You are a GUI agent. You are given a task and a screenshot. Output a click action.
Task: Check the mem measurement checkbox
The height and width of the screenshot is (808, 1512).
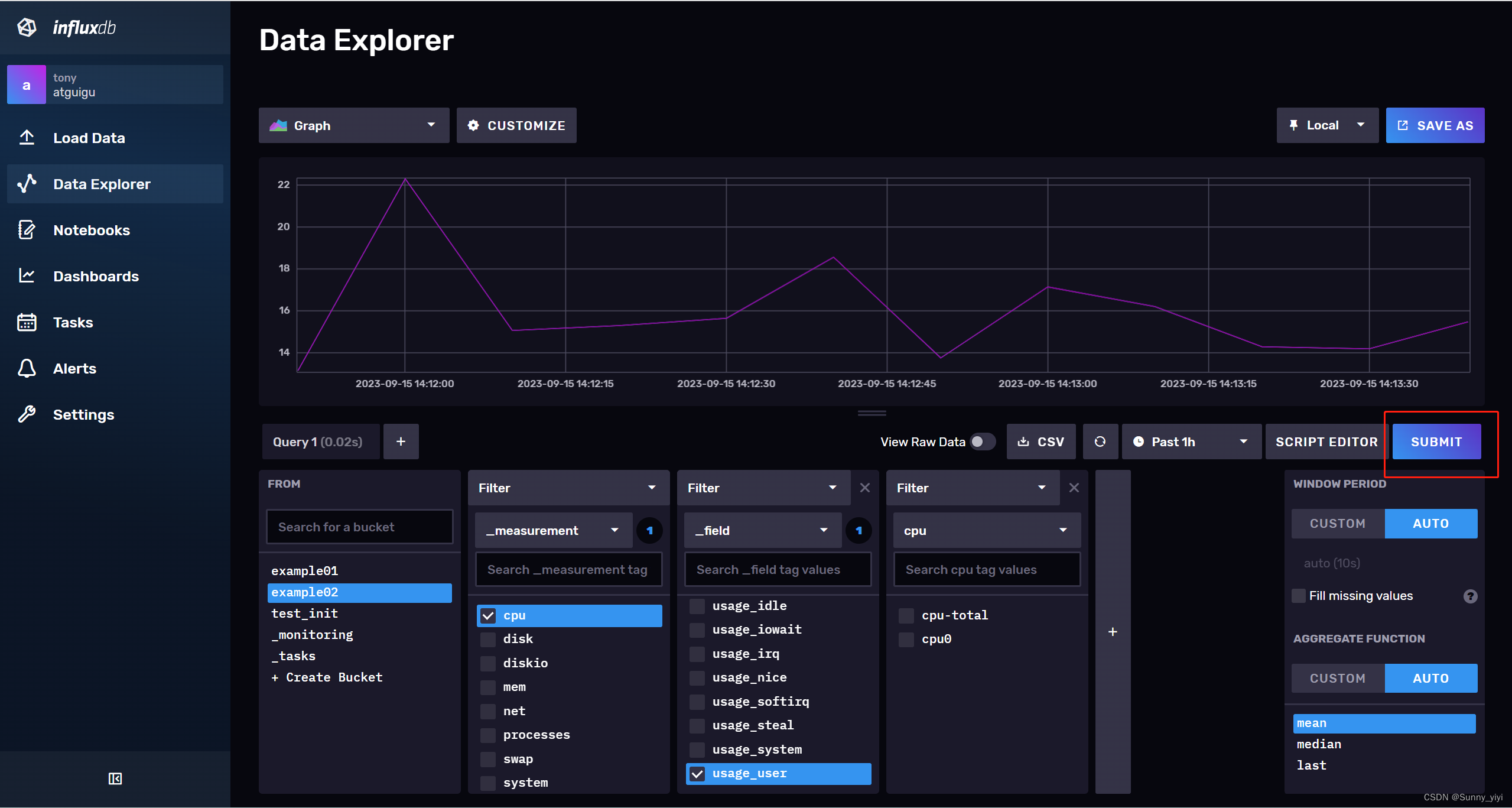(488, 687)
